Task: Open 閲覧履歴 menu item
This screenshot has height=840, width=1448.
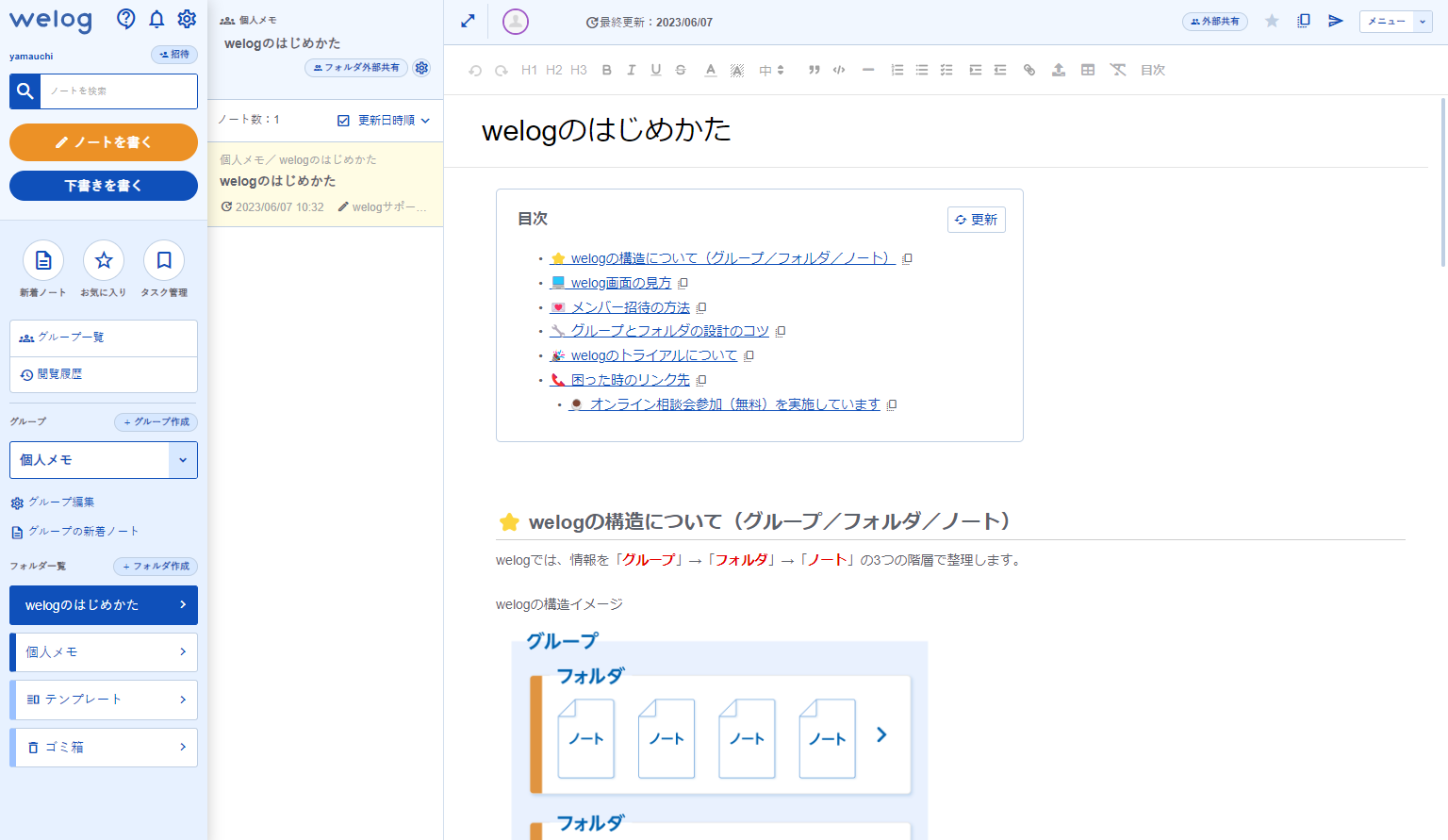Action: pos(104,374)
